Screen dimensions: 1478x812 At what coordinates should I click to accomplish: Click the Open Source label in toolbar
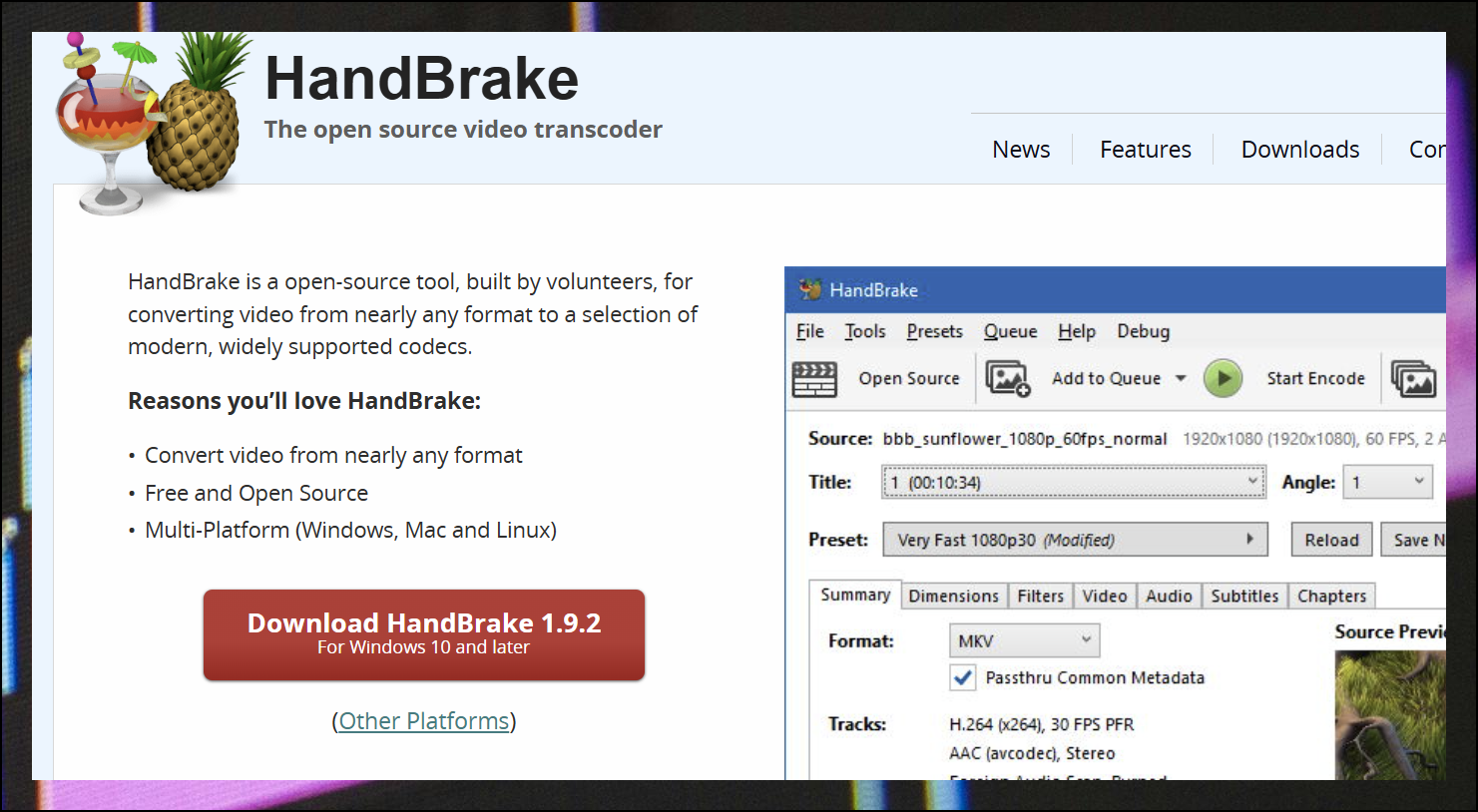click(x=909, y=379)
